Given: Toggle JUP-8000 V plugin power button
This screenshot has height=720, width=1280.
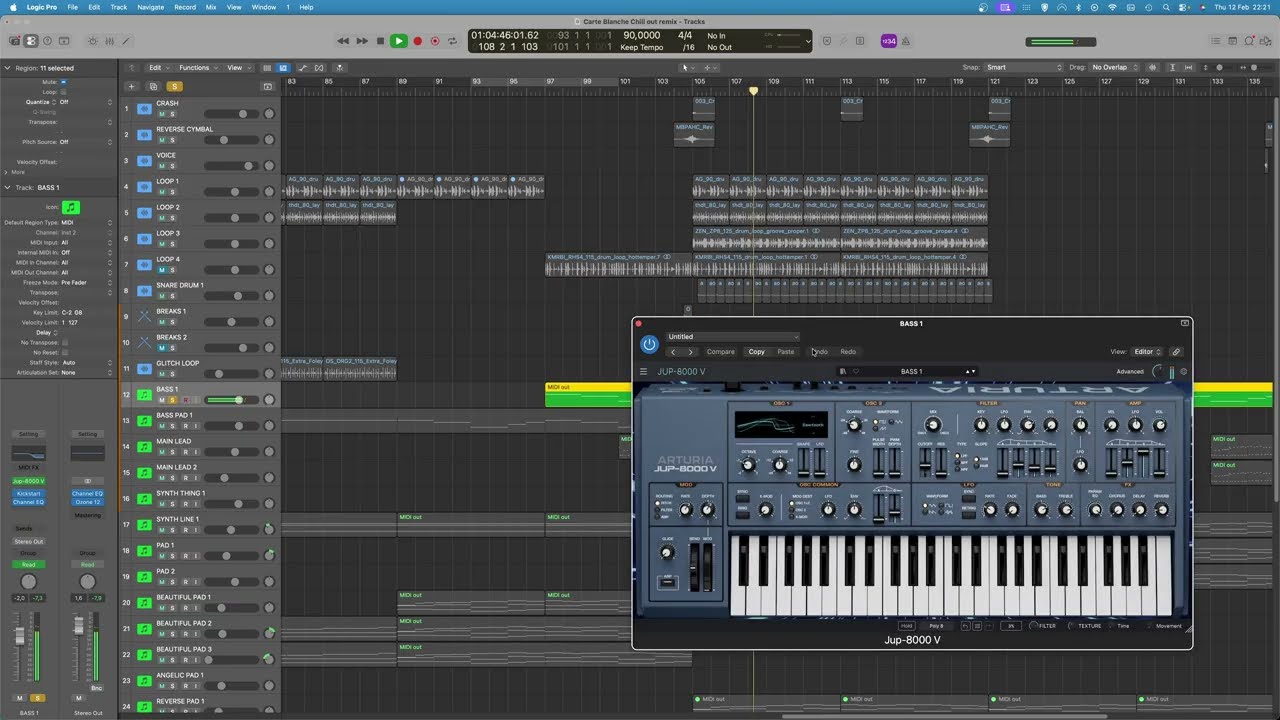Looking at the screenshot, I should coord(649,344).
